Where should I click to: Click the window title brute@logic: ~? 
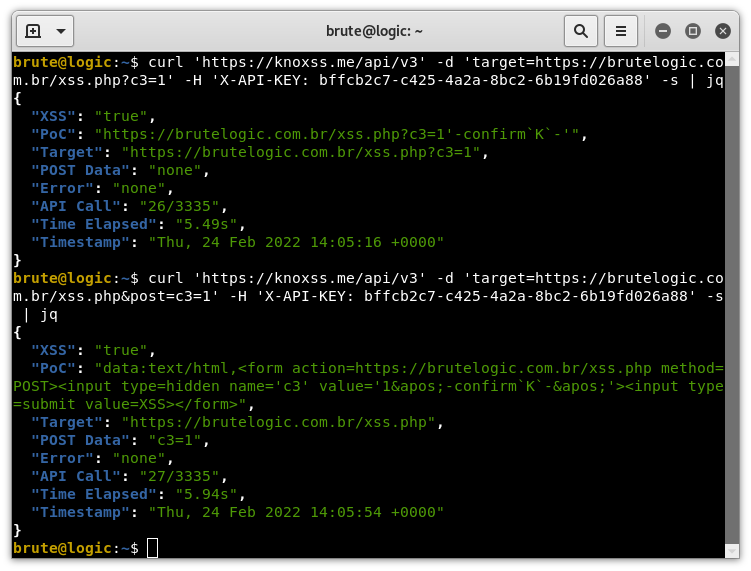[x=374, y=31]
